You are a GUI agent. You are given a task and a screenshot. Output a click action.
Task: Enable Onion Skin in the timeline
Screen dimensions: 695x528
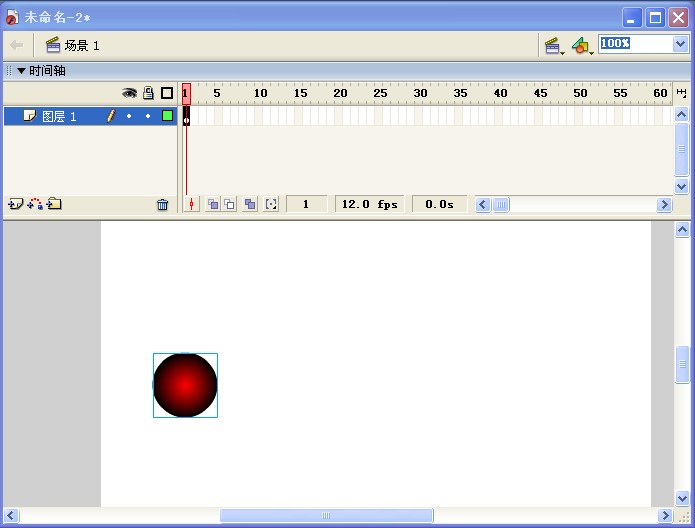point(212,204)
